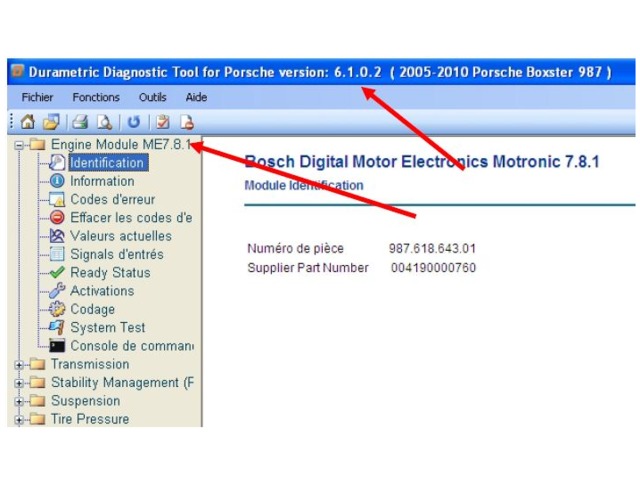The image size is (640, 480).
Task: Click the Tire Pressure folder icon
Action: 37,419
